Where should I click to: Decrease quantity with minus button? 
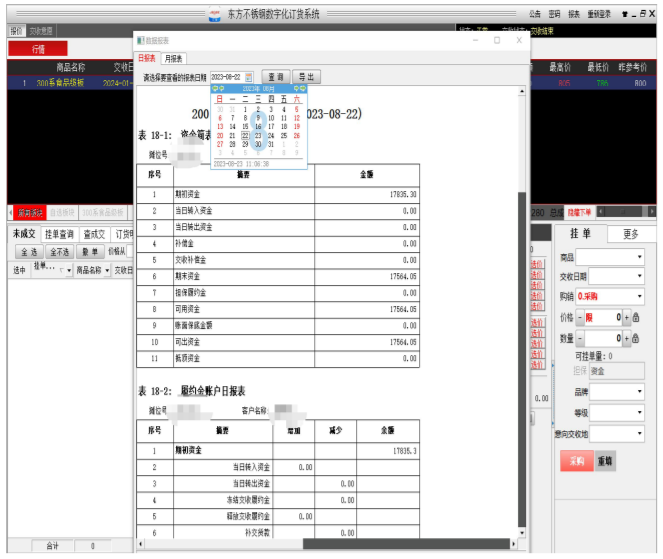tap(579, 339)
